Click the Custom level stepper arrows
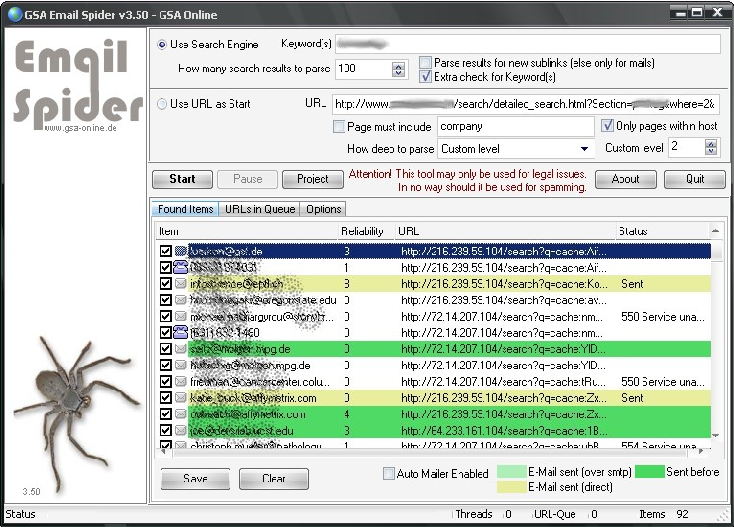 pyautogui.click(x=711, y=147)
